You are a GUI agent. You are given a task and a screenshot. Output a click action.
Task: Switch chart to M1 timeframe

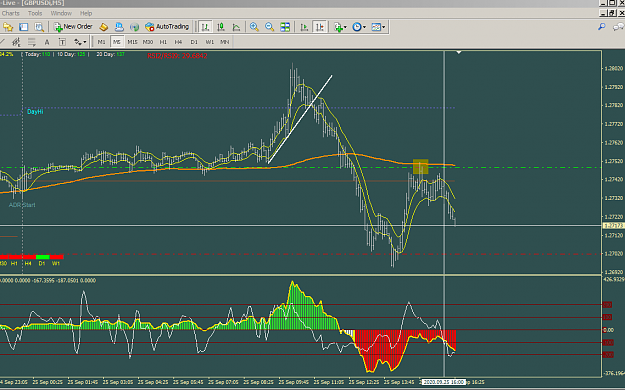(x=101, y=42)
